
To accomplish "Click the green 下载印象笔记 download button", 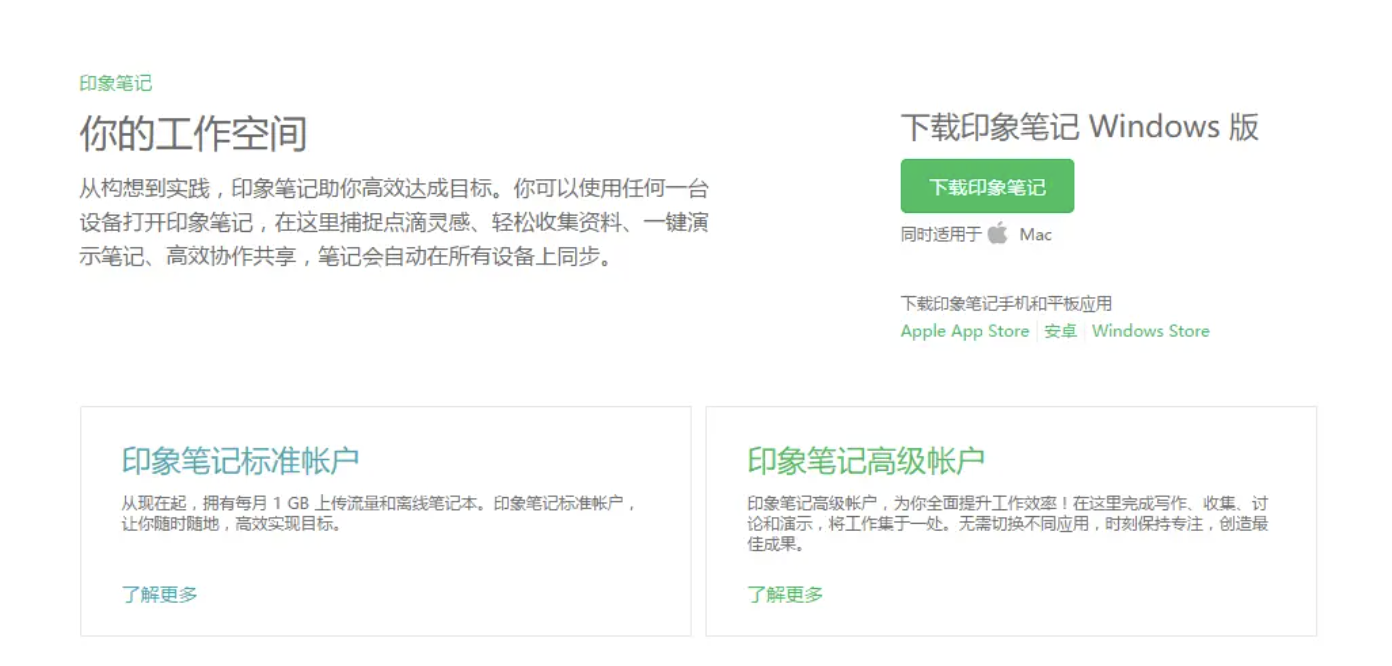I will 987,186.
